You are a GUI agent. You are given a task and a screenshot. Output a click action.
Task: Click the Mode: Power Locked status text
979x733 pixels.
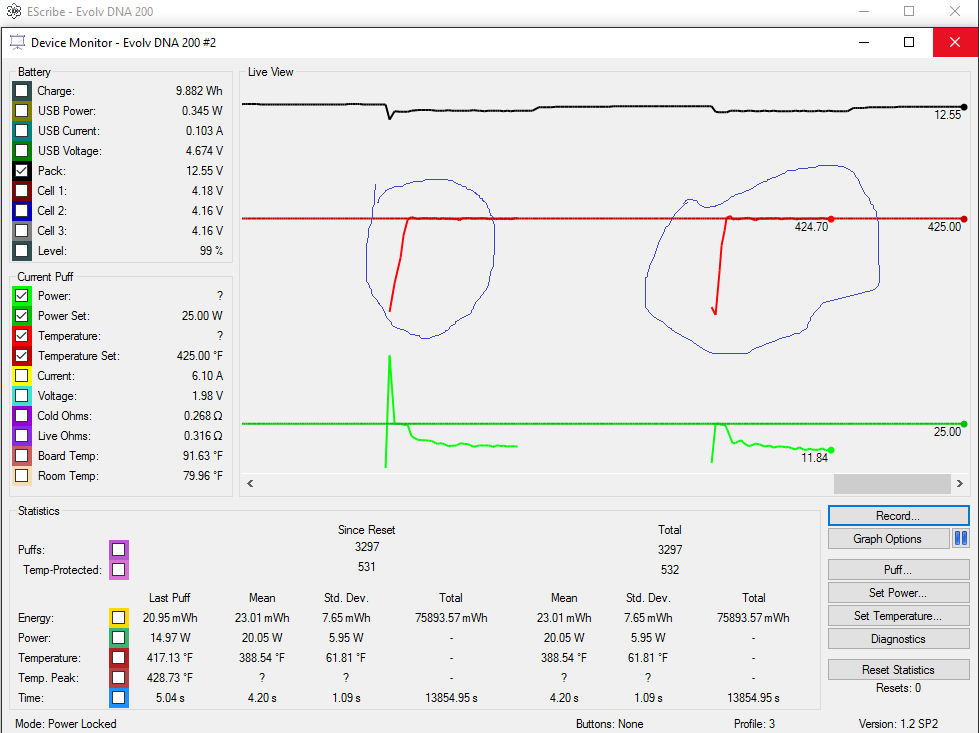click(66, 724)
